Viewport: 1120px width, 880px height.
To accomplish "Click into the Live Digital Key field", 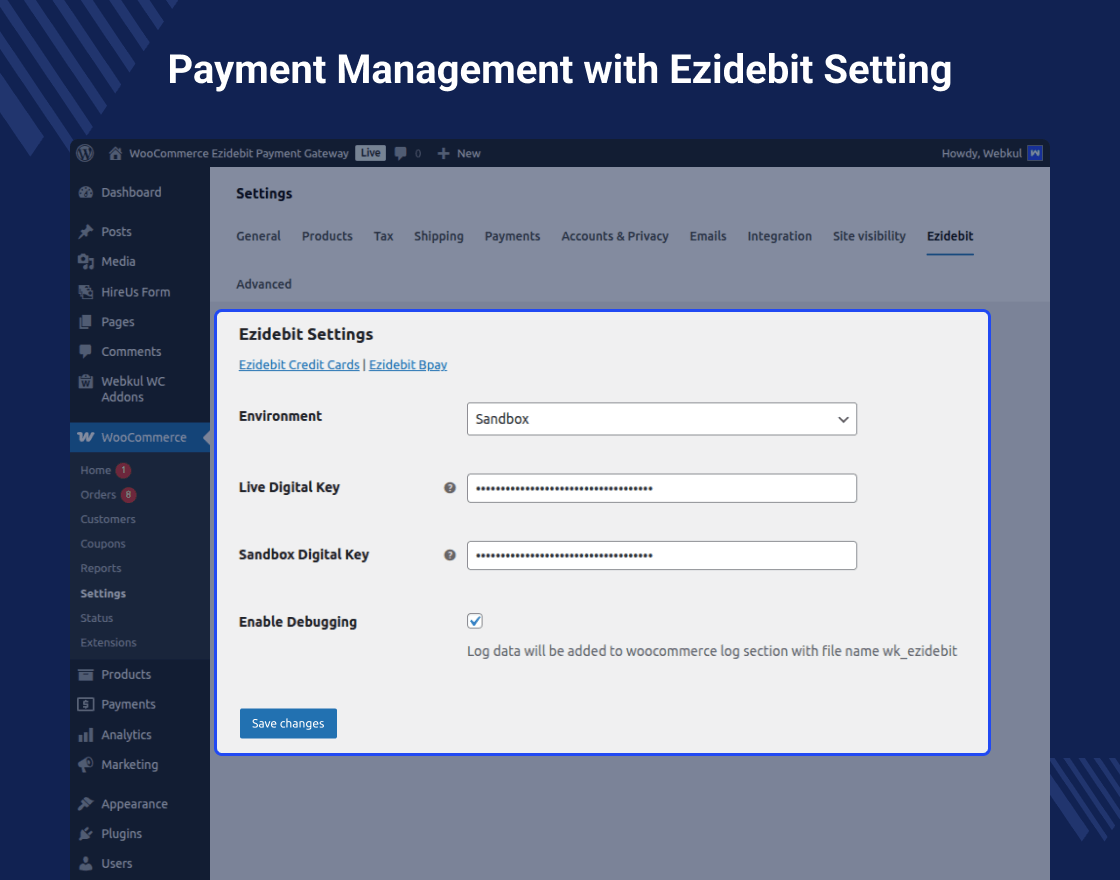I will point(661,488).
